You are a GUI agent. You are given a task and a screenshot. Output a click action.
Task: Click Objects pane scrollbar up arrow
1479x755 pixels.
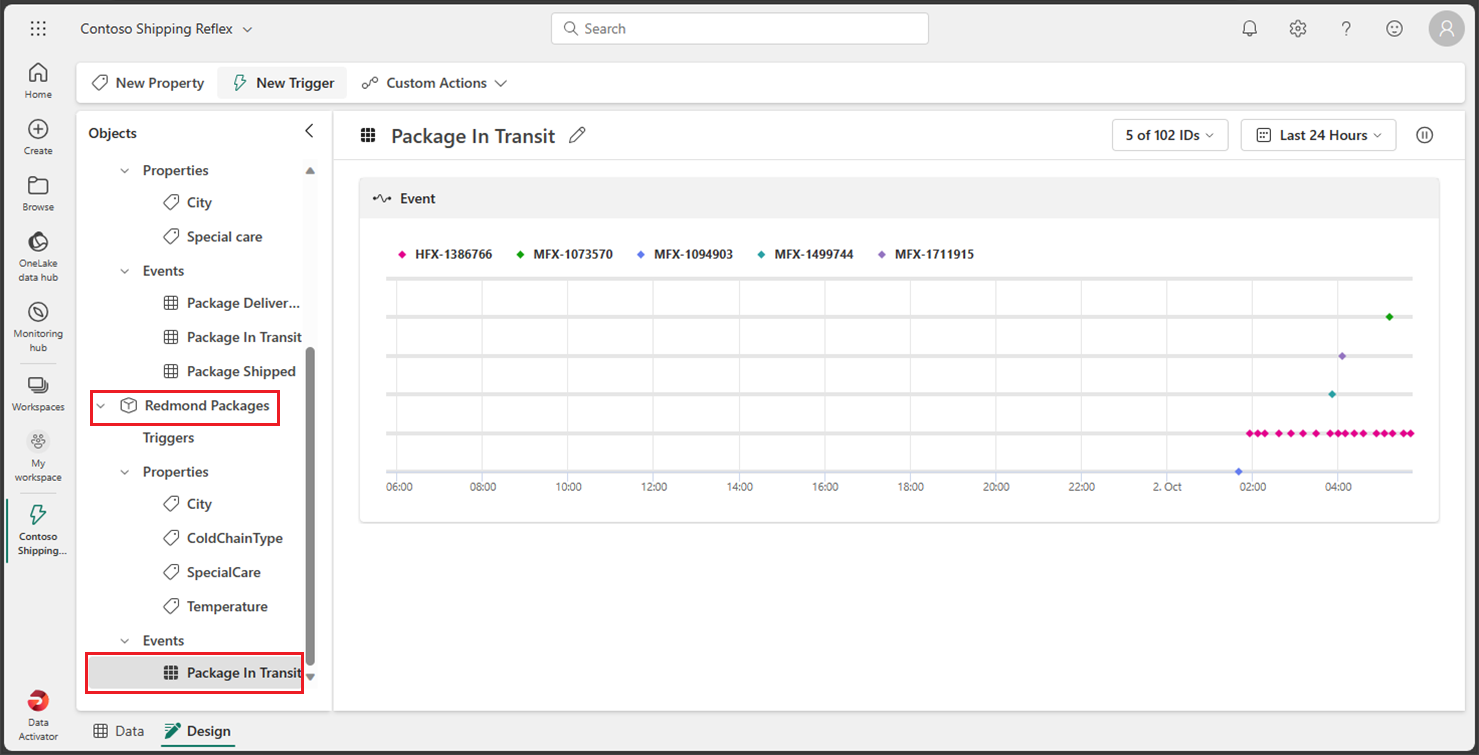310,171
